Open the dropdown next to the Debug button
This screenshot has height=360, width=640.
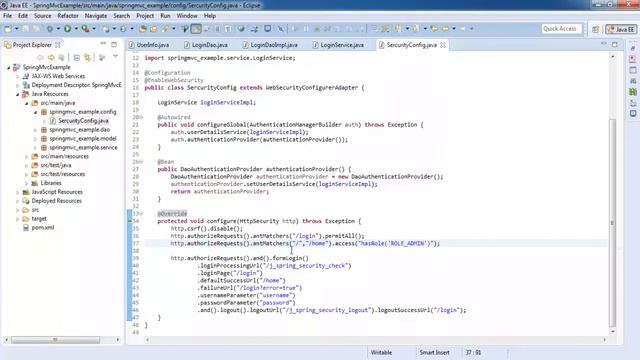[58, 29]
